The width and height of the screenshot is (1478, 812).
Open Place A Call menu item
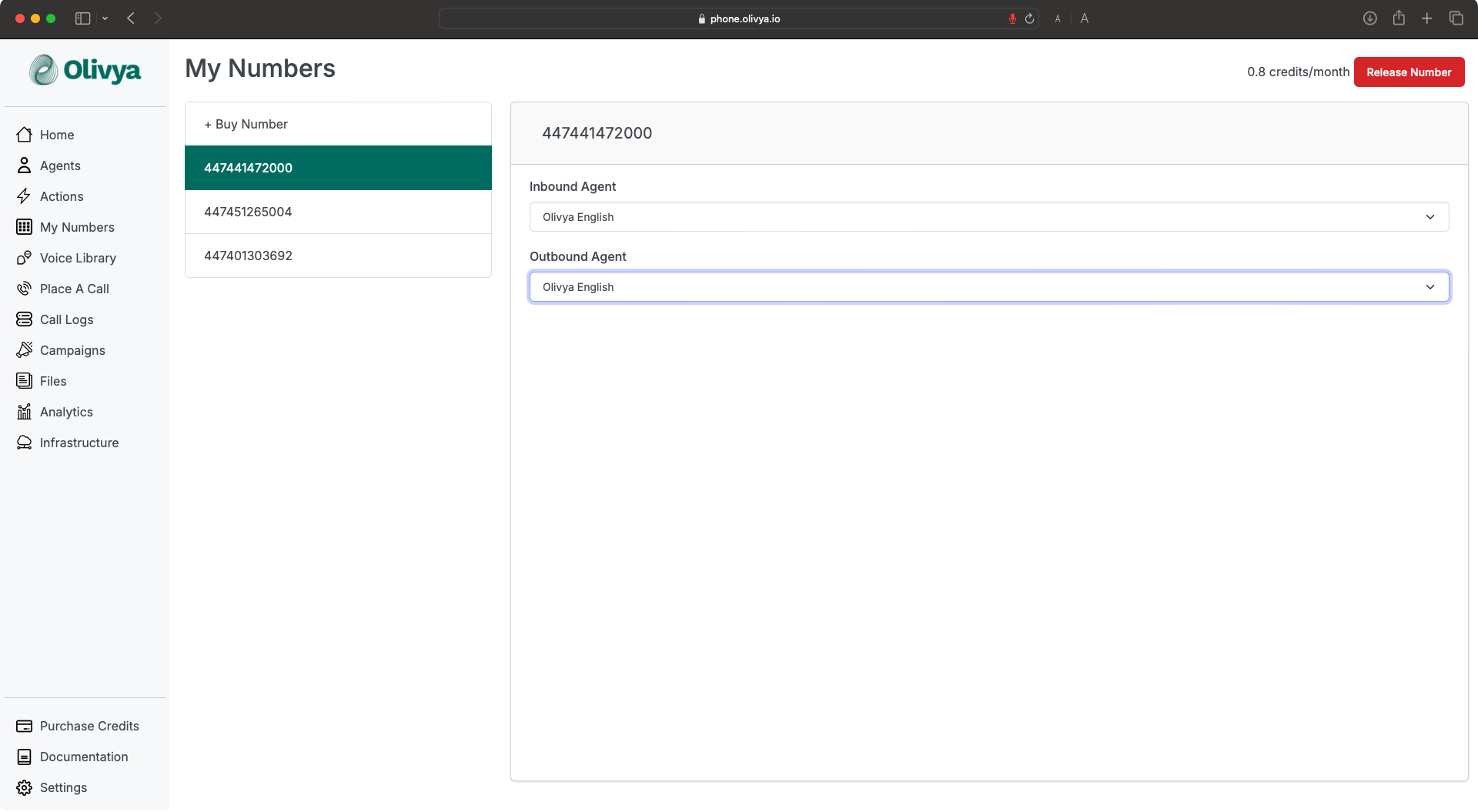[x=75, y=289]
